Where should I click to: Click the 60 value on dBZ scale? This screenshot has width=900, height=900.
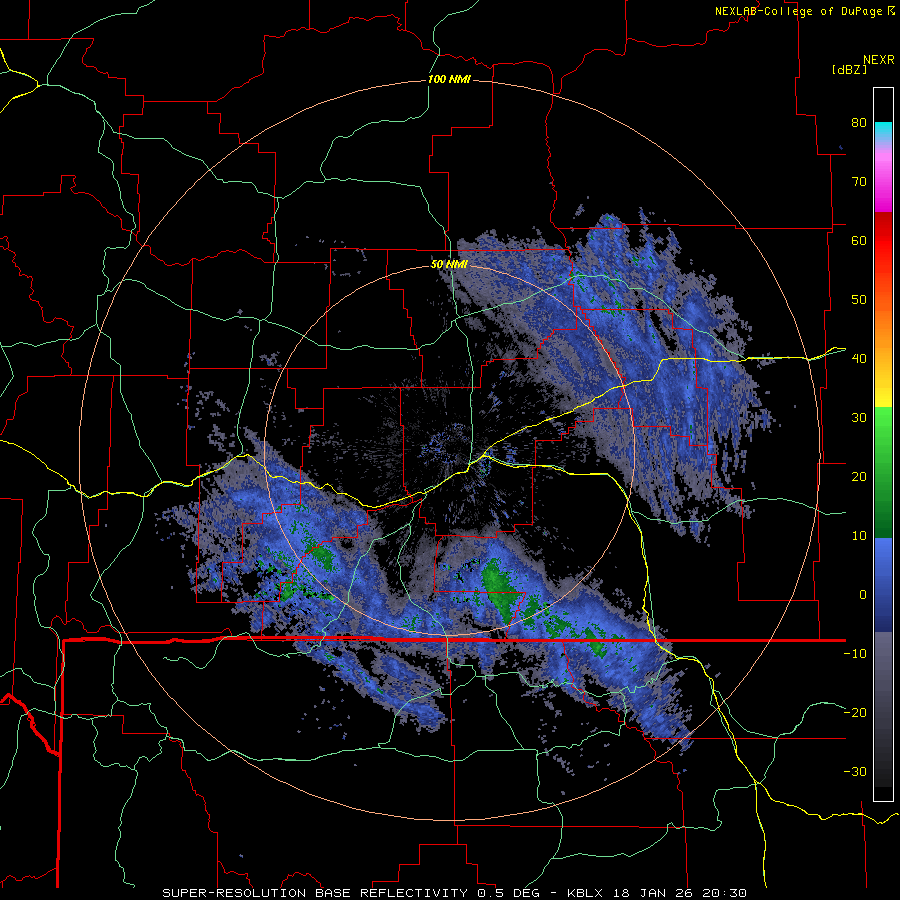tap(859, 240)
